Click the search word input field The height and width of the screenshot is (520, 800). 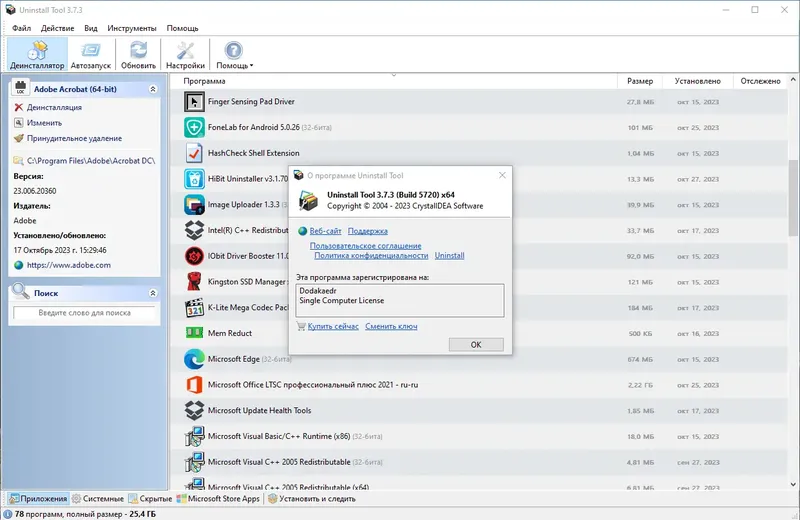[84, 313]
